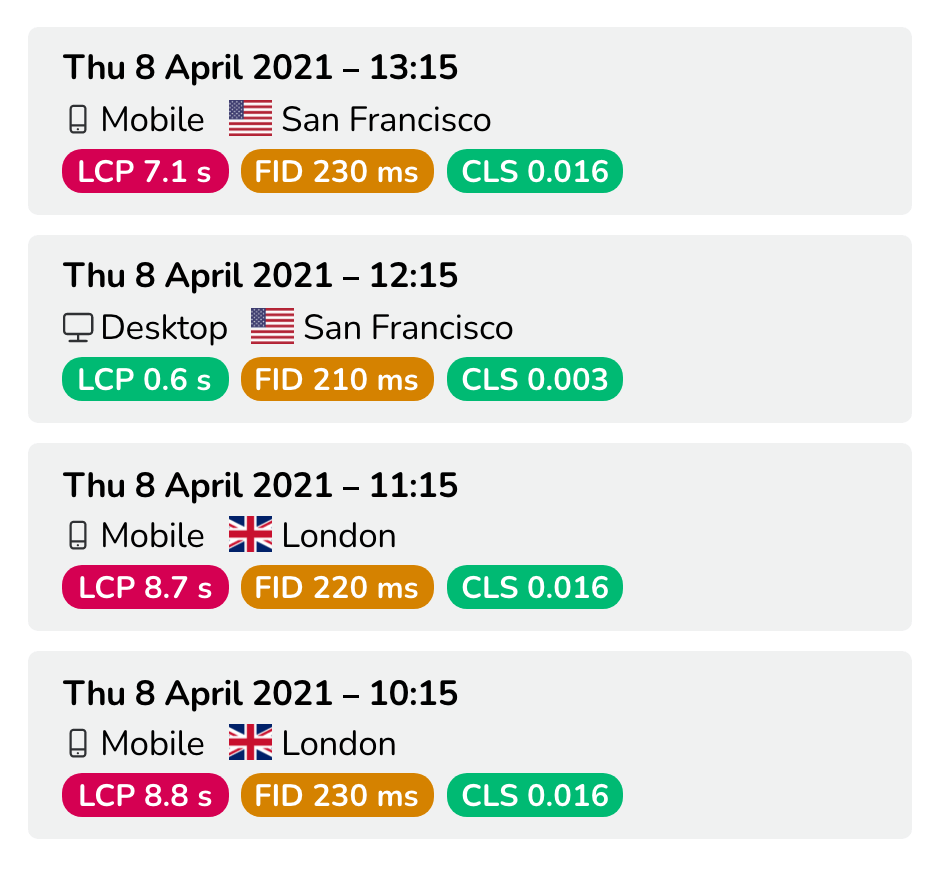Open the Thu 8 April 2021 – 11:15 result
Screen dimensions: 938x878
[470, 537]
